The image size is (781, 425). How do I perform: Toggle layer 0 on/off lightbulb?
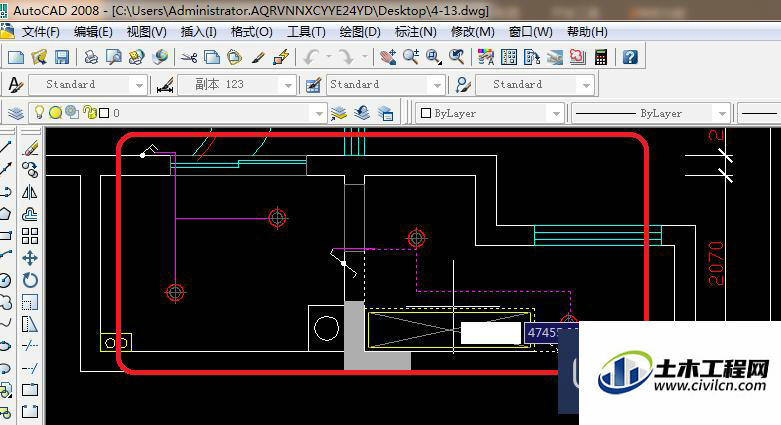click(x=39, y=113)
